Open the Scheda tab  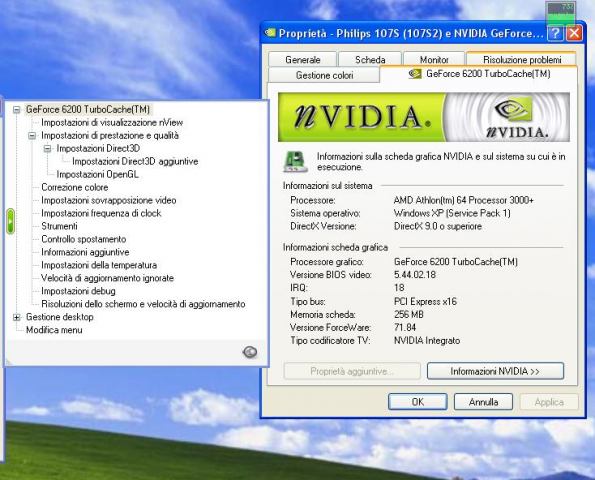[370, 60]
